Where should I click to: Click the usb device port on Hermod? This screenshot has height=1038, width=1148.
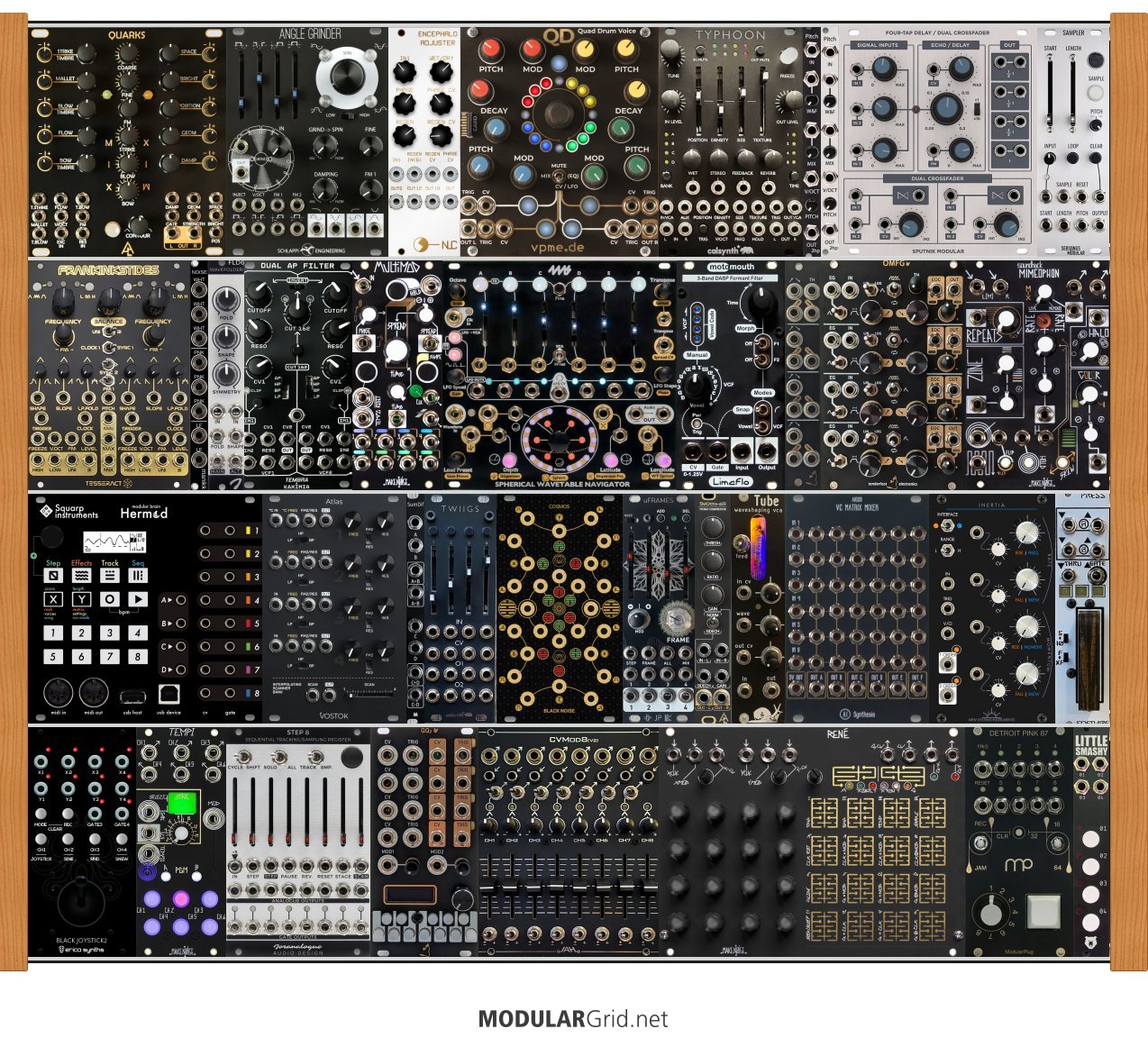tap(168, 694)
